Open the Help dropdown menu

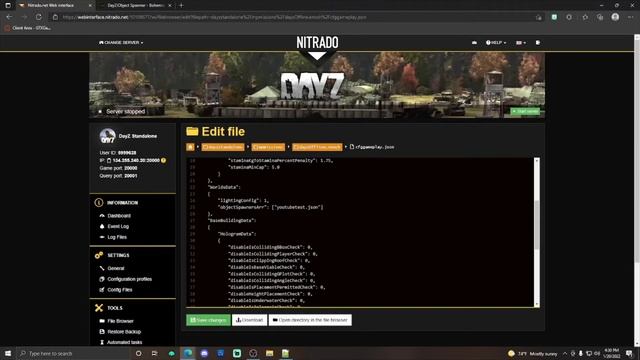coord(496,42)
